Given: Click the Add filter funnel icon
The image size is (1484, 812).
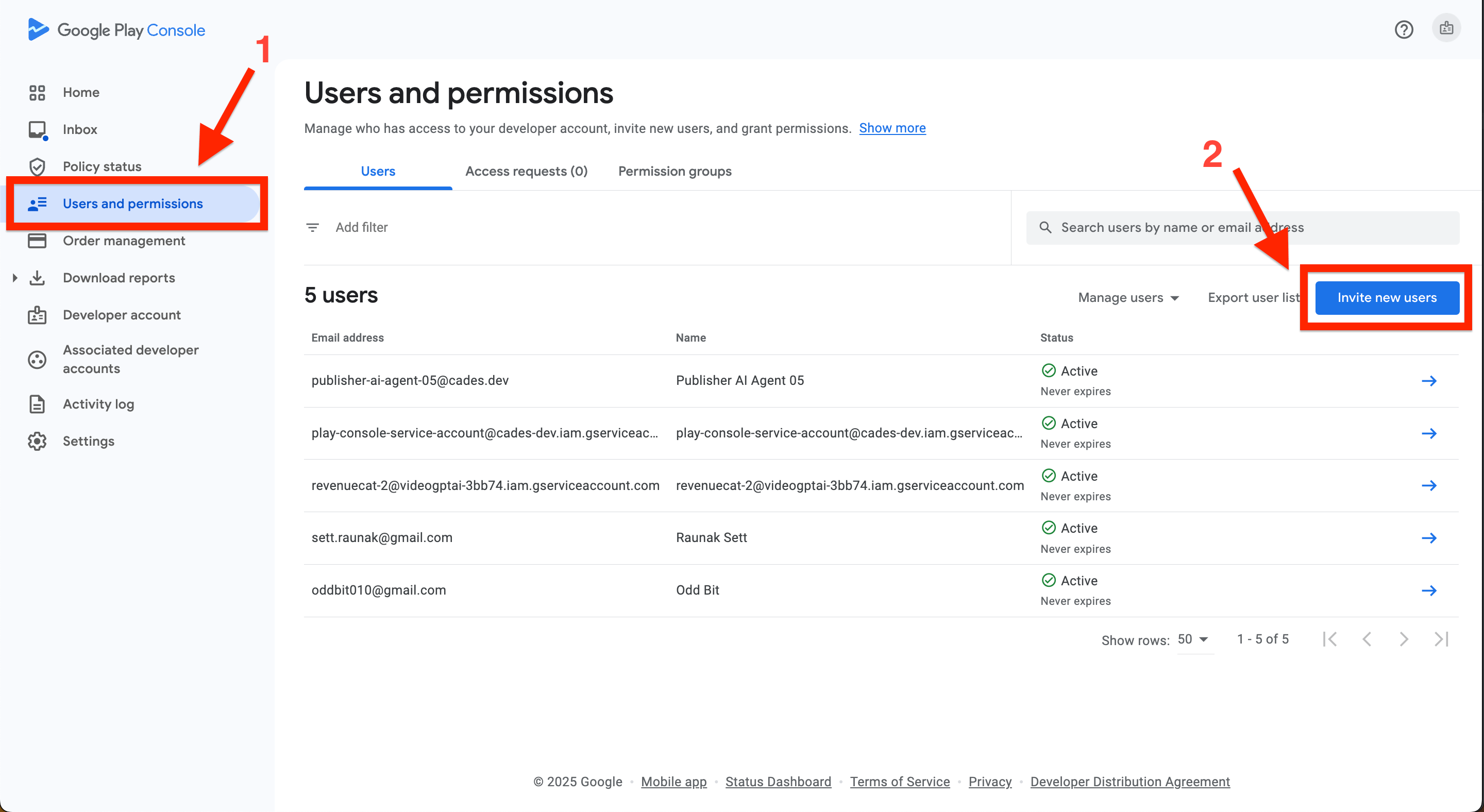Looking at the screenshot, I should 312,228.
